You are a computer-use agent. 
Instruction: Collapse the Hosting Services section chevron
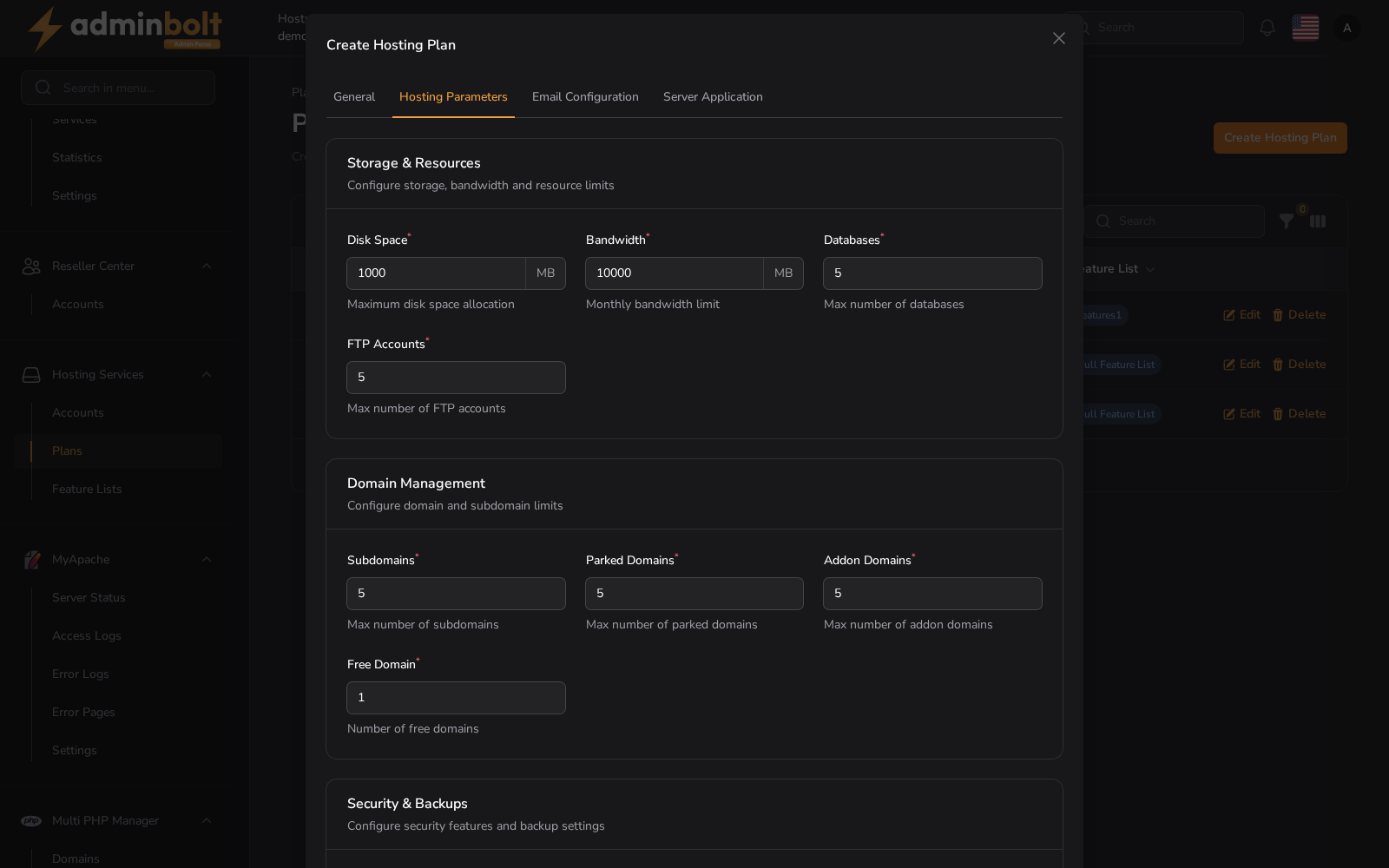(207, 375)
